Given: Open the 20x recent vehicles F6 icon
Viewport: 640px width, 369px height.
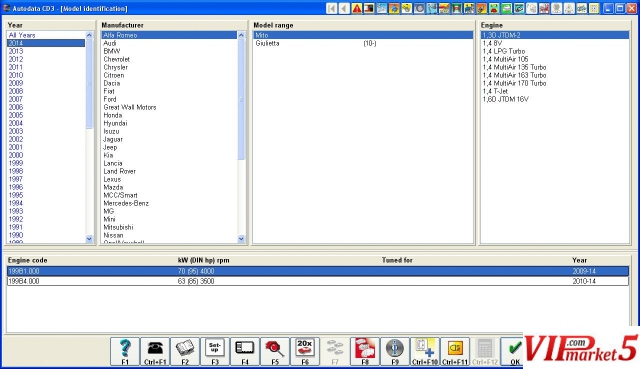Looking at the screenshot, I should pos(305,351).
